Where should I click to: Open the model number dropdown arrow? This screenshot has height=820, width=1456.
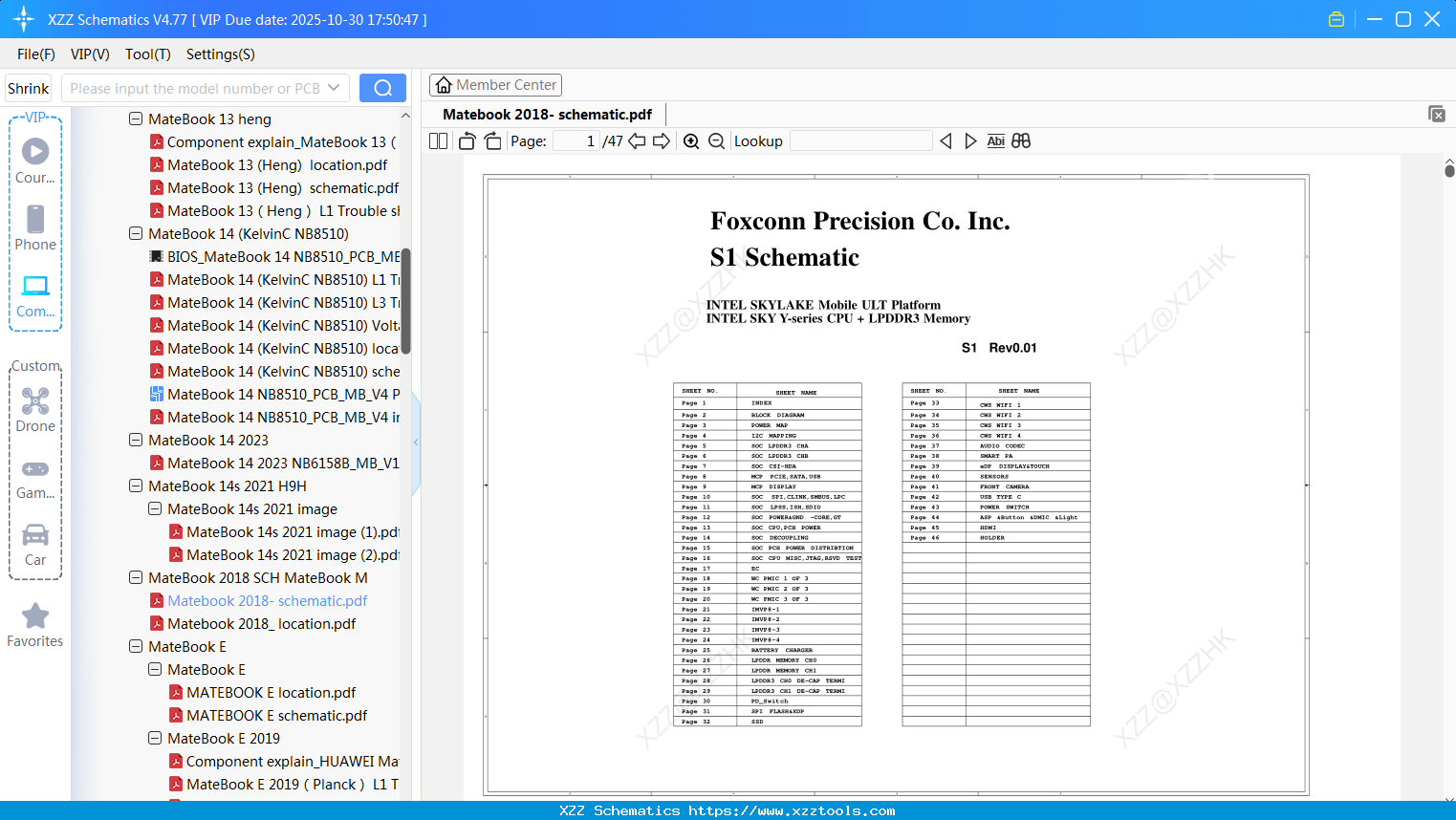(334, 88)
